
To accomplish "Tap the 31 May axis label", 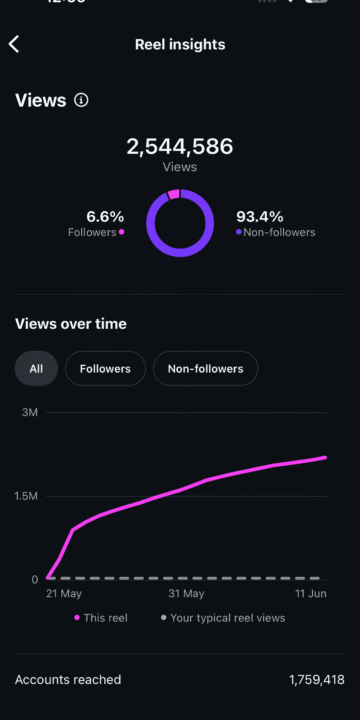I will (186, 593).
